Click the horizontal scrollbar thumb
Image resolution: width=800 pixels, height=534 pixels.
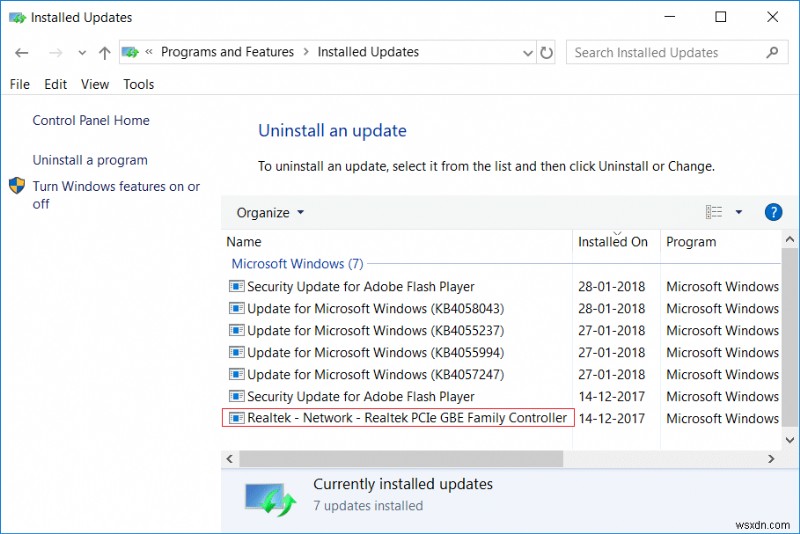[x=401, y=459]
